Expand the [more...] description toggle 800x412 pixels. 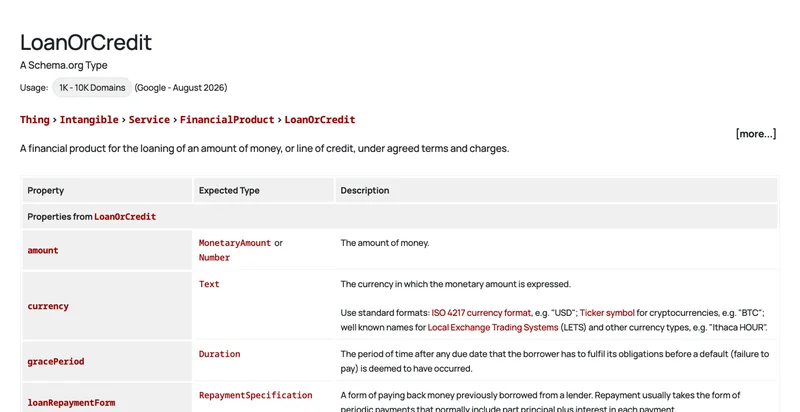[756, 134]
